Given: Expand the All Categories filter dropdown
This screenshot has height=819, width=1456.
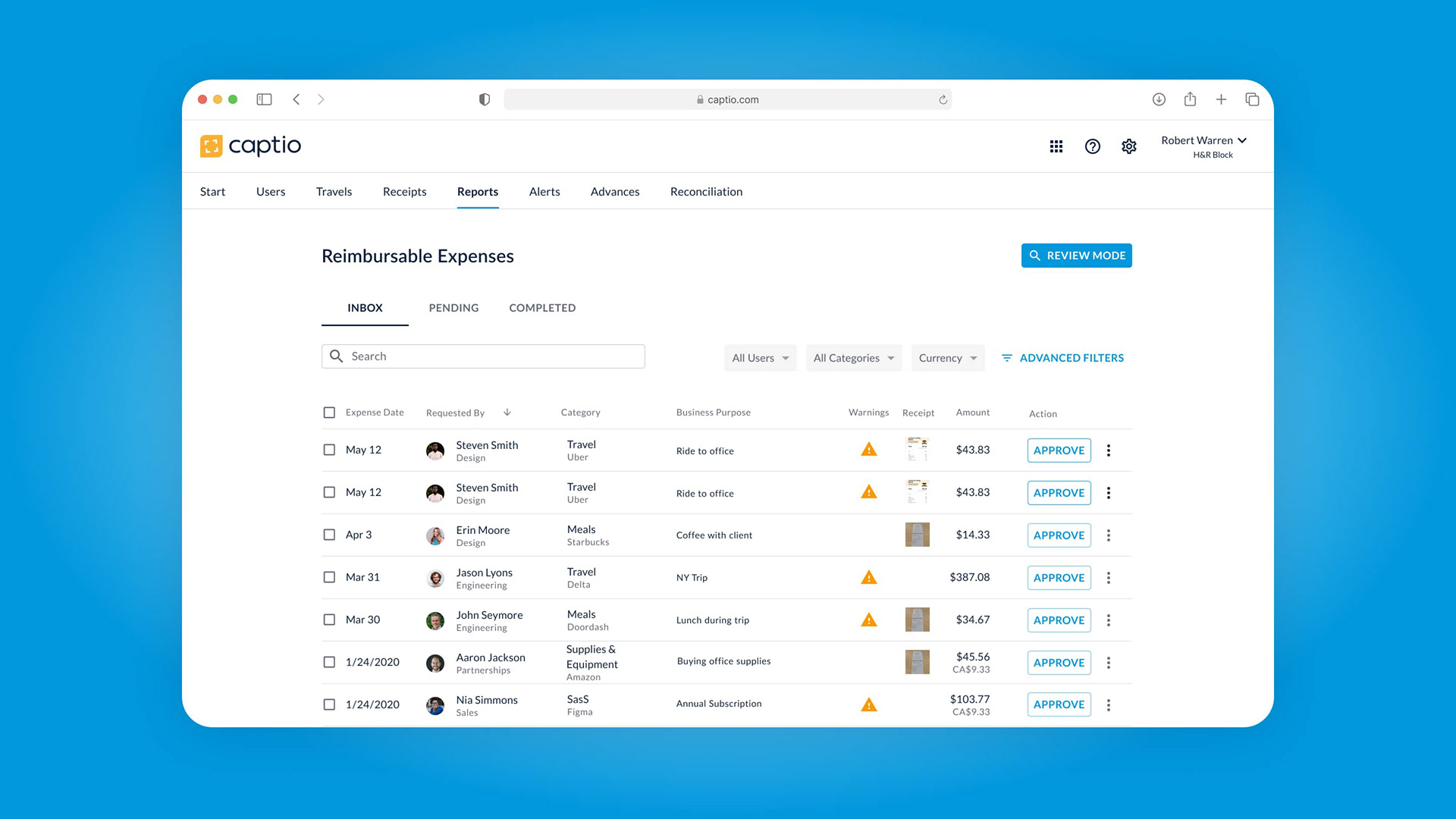Looking at the screenshot, I should point(854,358).
